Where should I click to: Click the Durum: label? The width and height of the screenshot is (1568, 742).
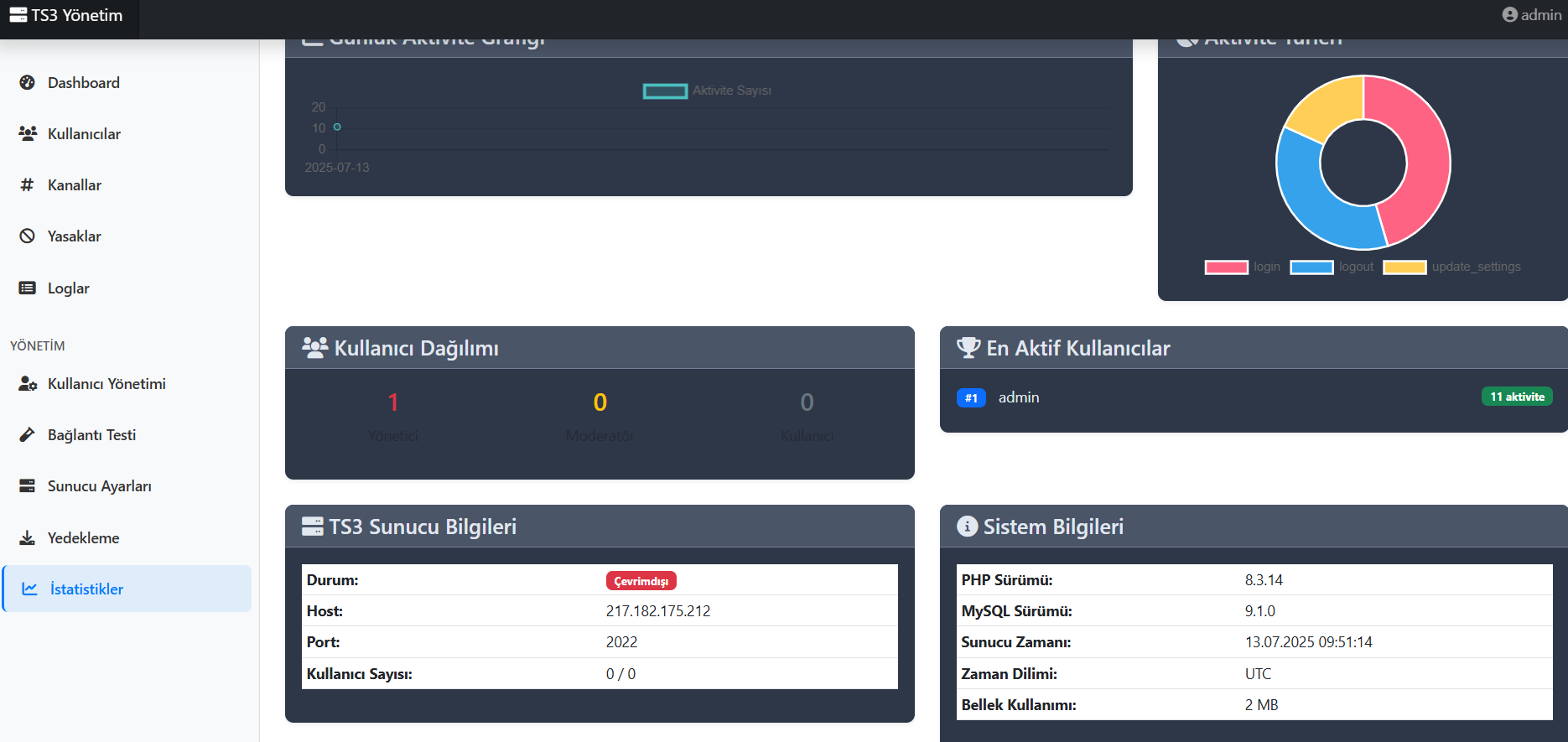coord(332,580)
